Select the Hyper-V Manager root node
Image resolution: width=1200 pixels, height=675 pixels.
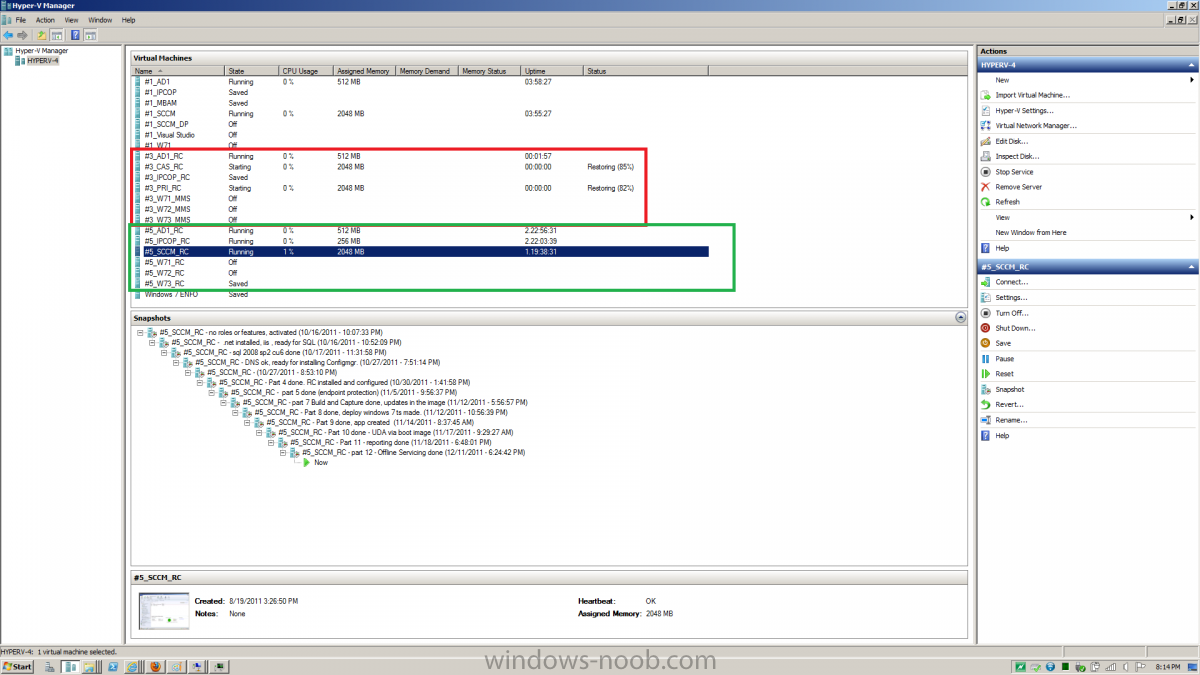coord(41,50)
